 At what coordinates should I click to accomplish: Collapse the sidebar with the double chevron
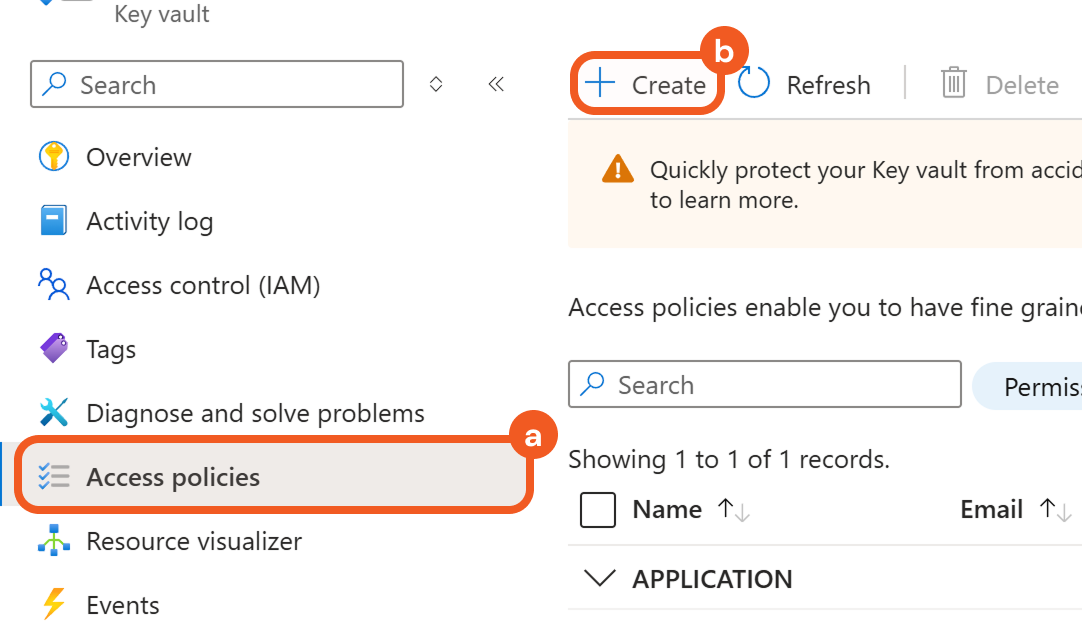[x=496, y=85]
